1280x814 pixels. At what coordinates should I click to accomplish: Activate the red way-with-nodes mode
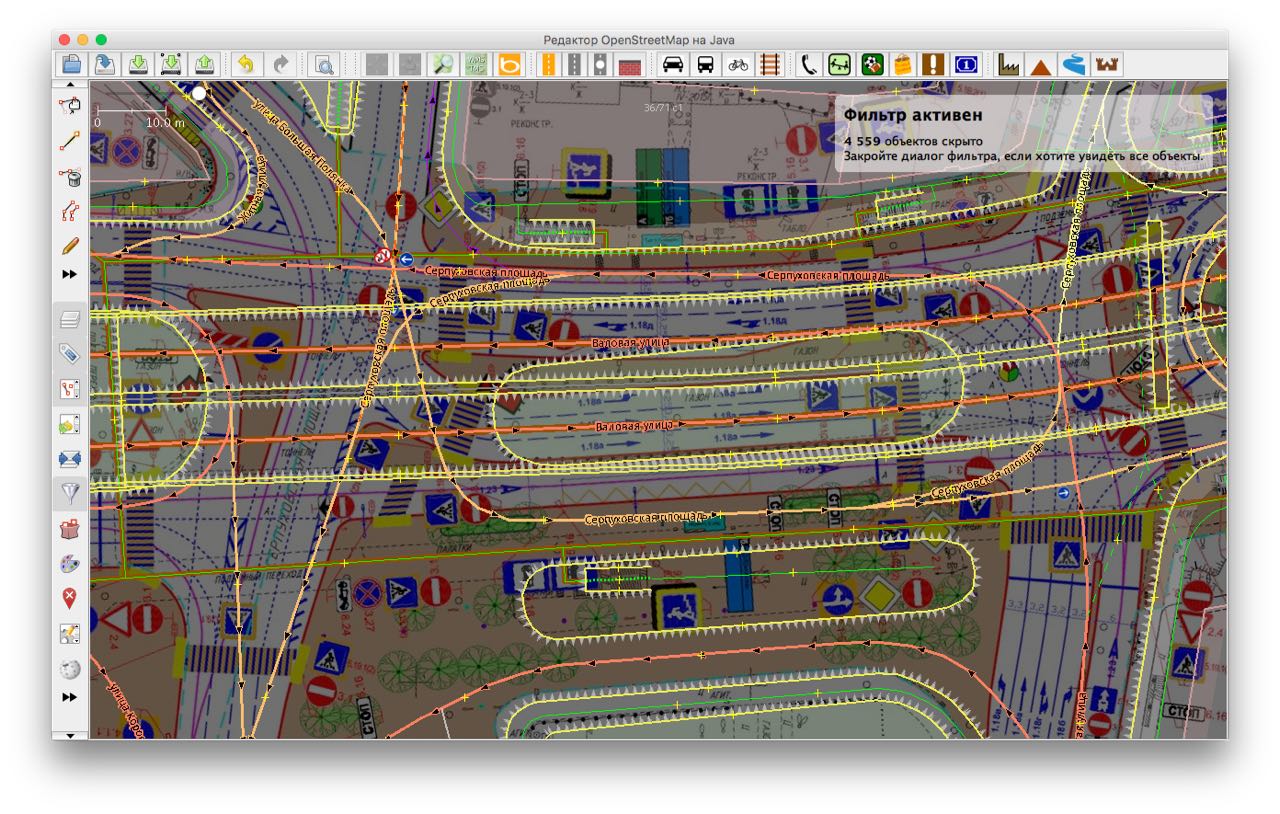point(70,211)
